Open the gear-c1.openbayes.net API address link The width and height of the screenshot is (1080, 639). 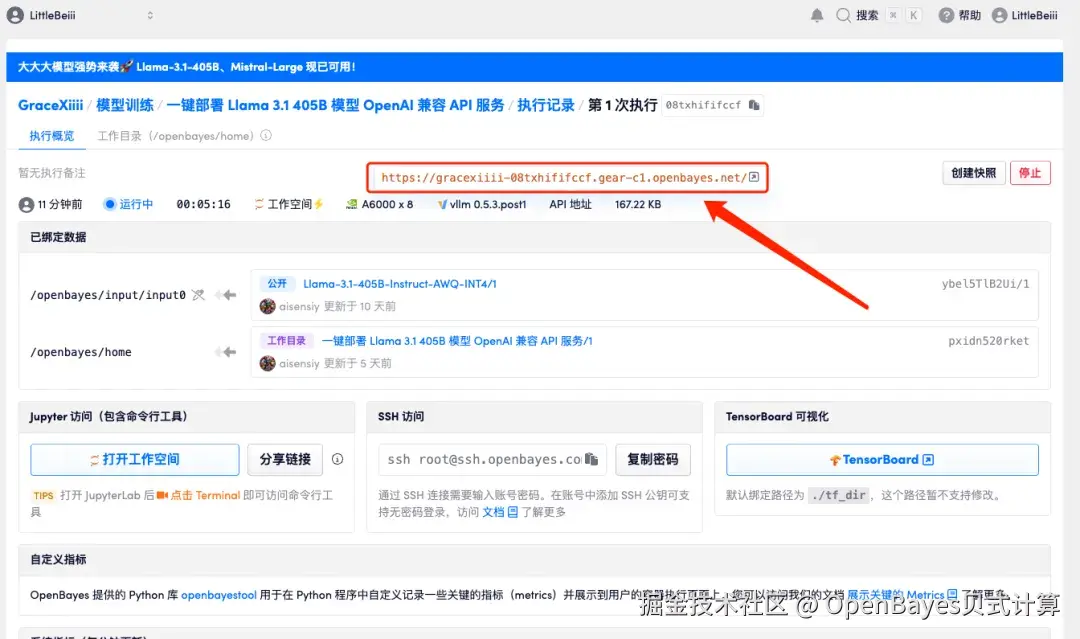(563, 177)
